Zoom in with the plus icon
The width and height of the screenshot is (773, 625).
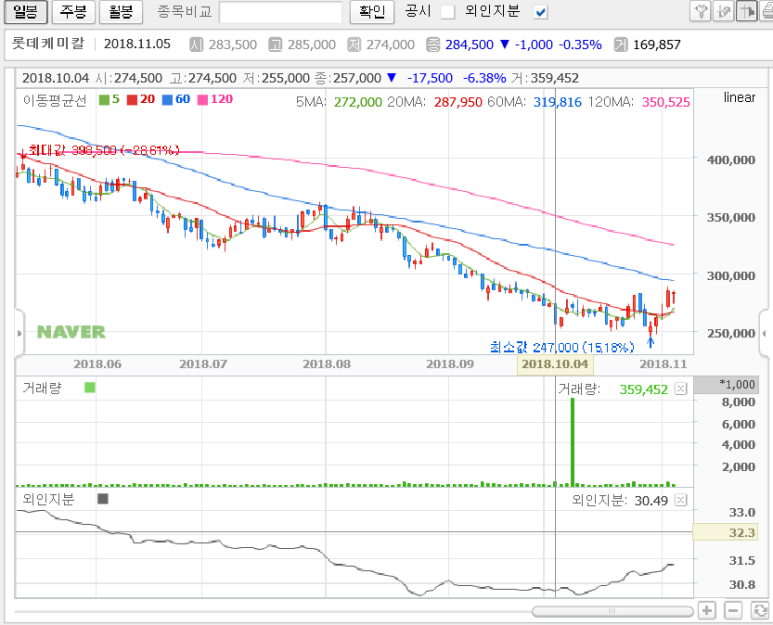click(x=707, y=610)
